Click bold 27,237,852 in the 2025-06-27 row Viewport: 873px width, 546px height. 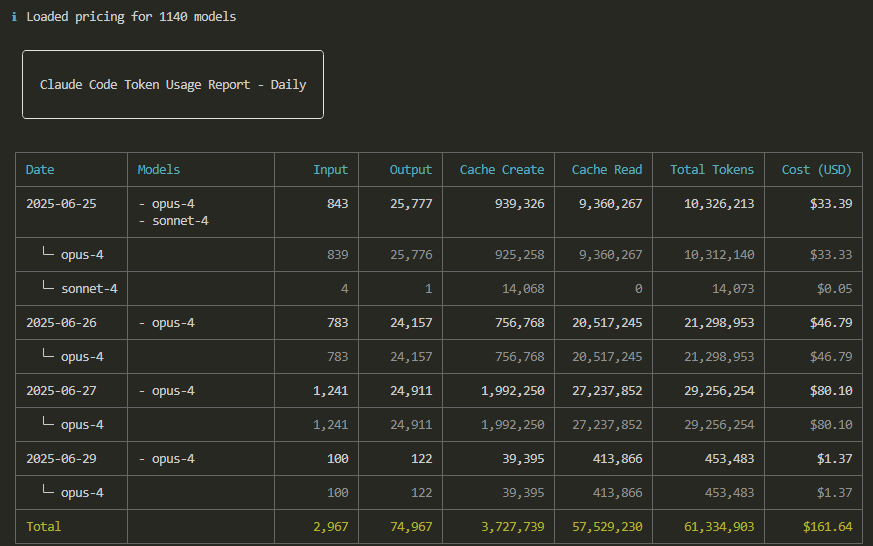(x=607, y=391)
